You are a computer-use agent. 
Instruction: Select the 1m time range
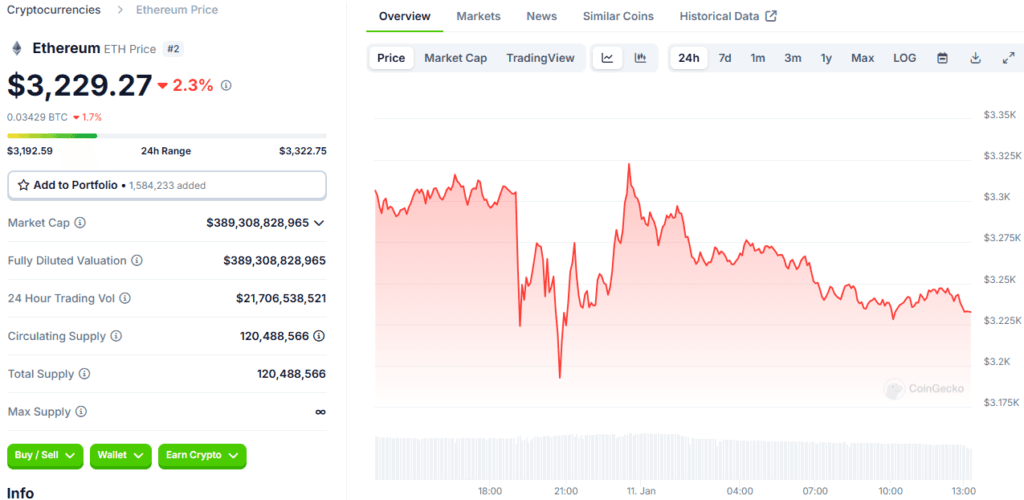click(758, 58)
